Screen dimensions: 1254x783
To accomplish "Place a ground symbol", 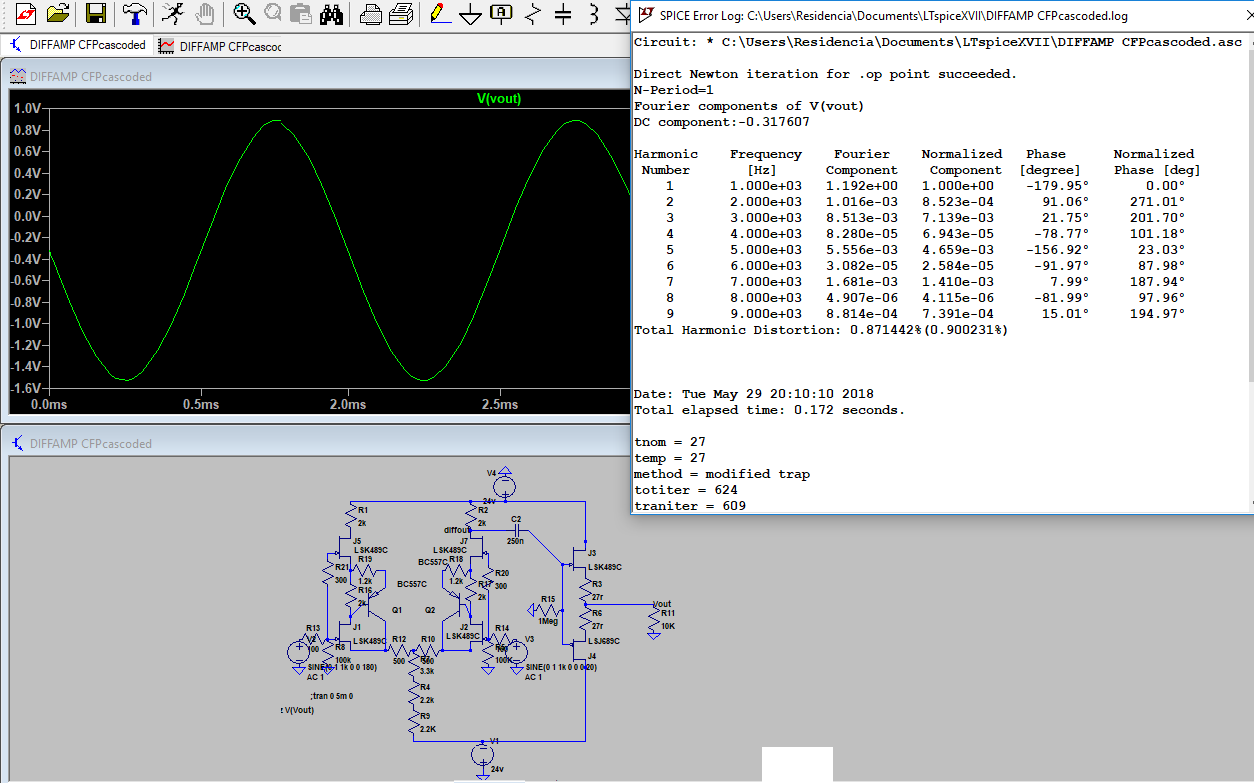I will pyautogui.click(x=470, y=14).
